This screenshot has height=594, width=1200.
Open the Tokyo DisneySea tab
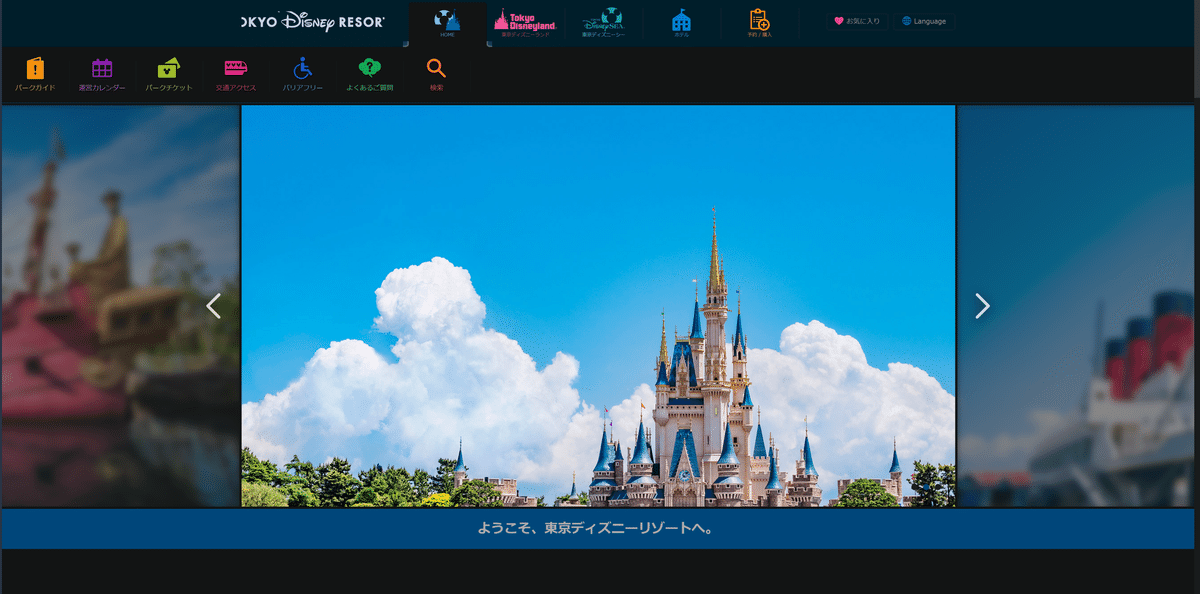[x=603, y=24]
